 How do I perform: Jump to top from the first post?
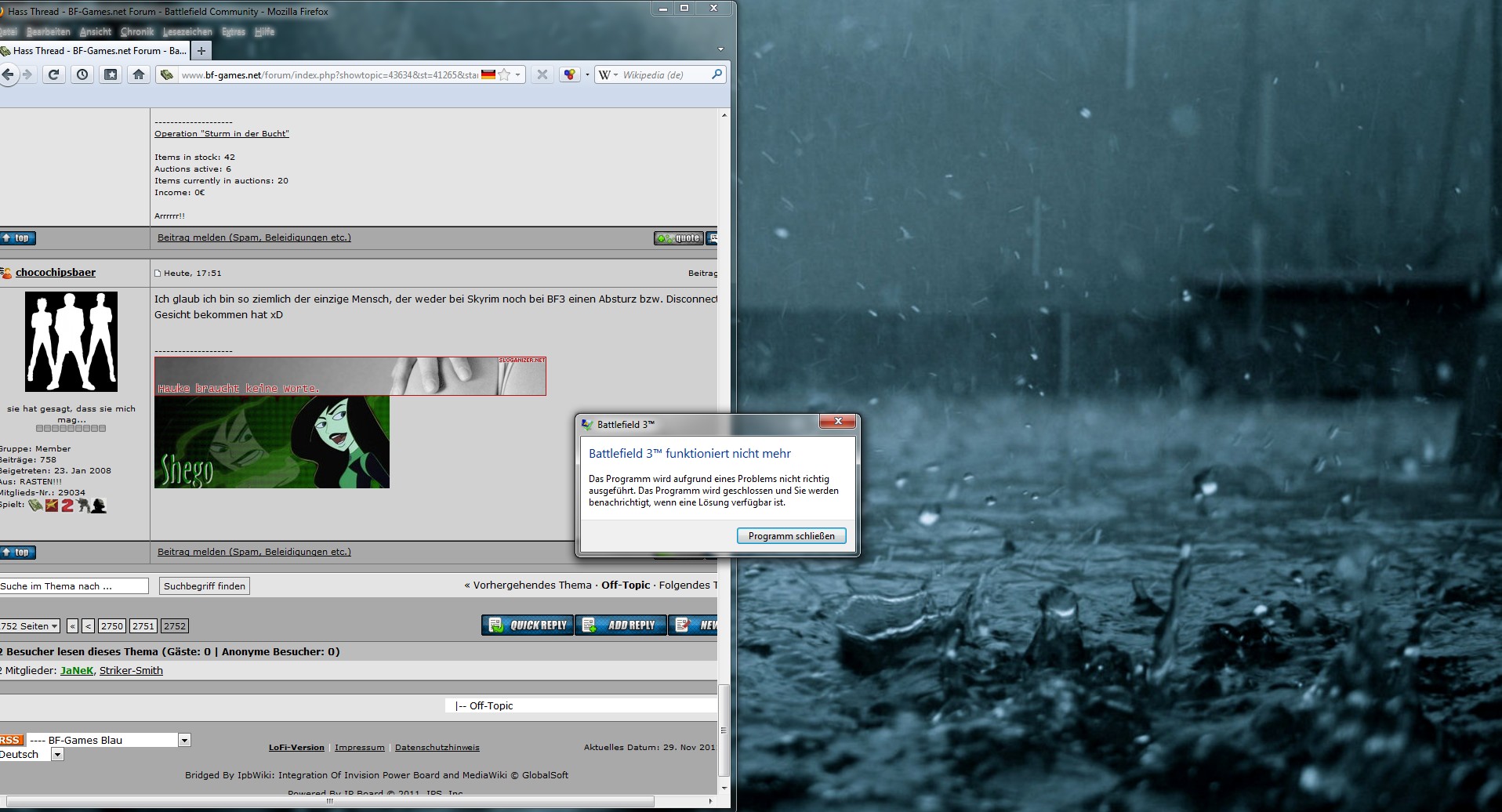pyautogui.click(x=17, y=238)
